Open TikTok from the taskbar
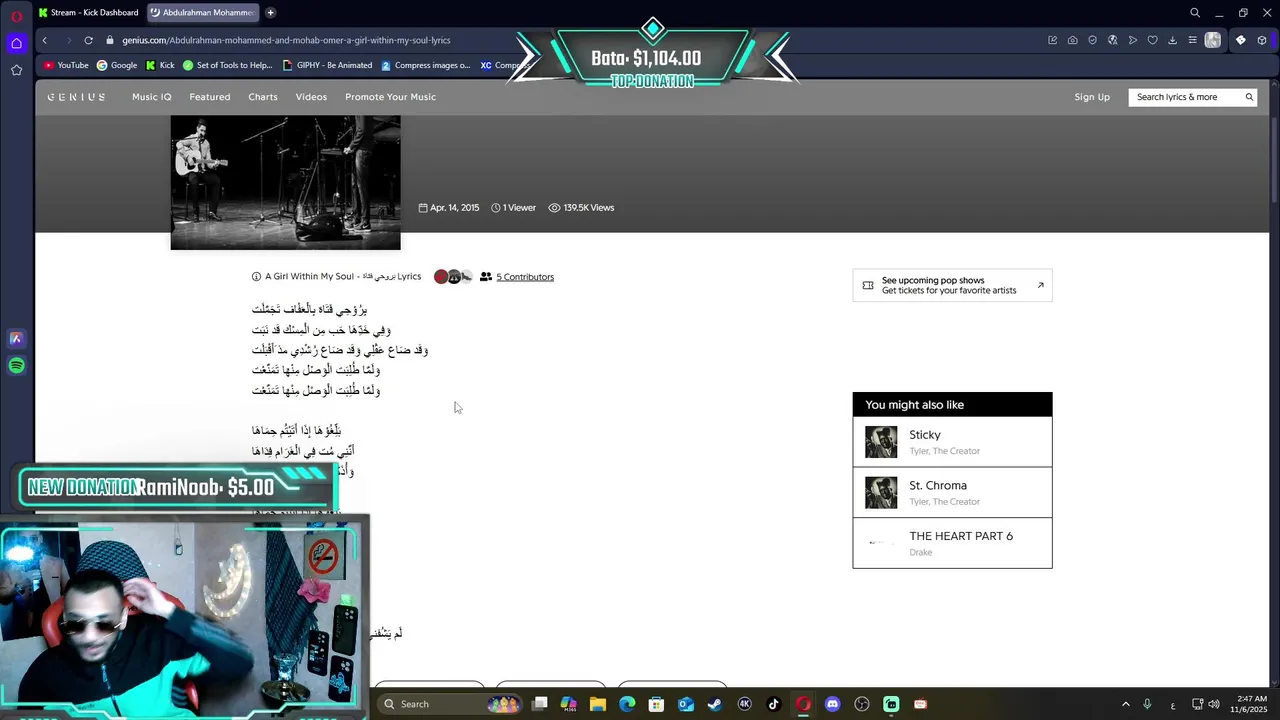The height and width of the screenshot is (720, 1280). coord(773,704)
